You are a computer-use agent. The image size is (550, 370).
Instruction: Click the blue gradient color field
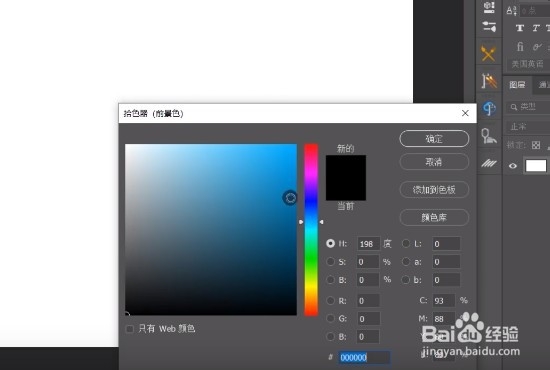tap(211, 229)
